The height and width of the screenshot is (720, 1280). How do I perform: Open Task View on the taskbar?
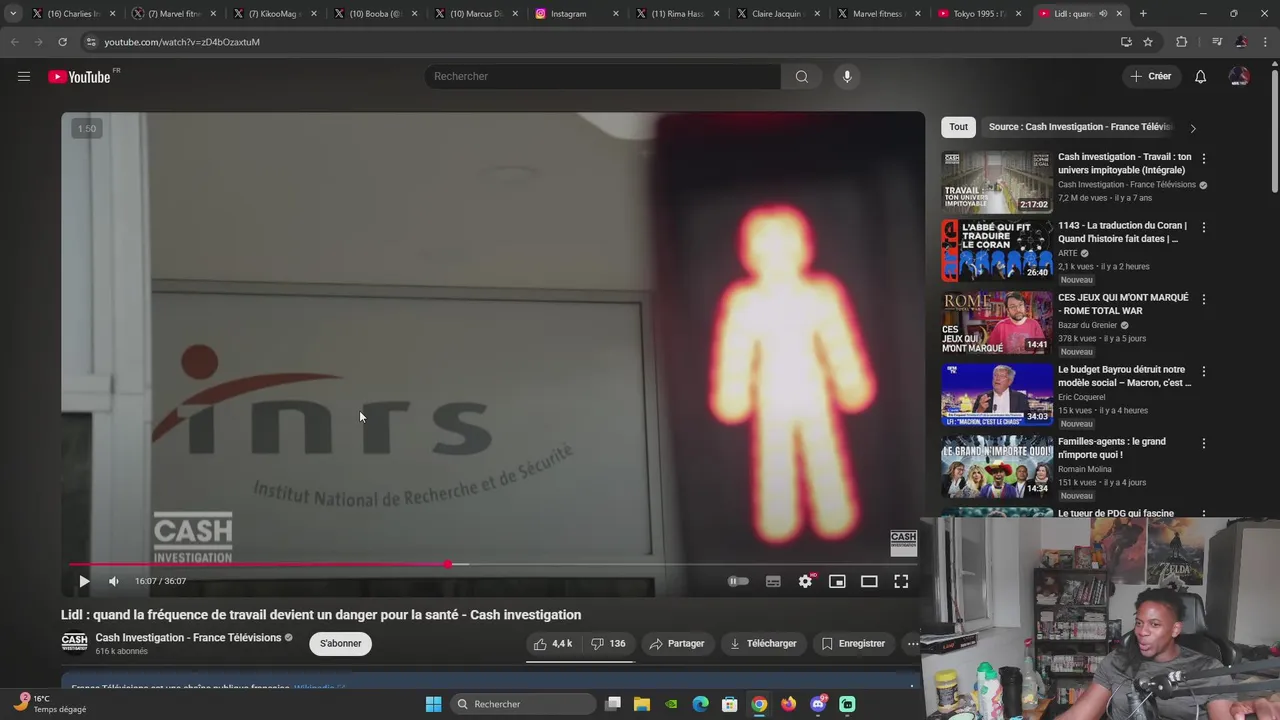click(613, 704)
